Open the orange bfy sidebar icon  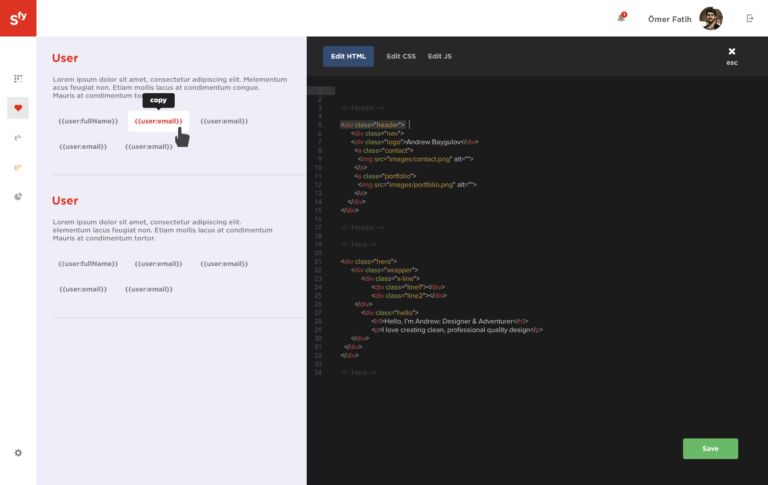18,167
